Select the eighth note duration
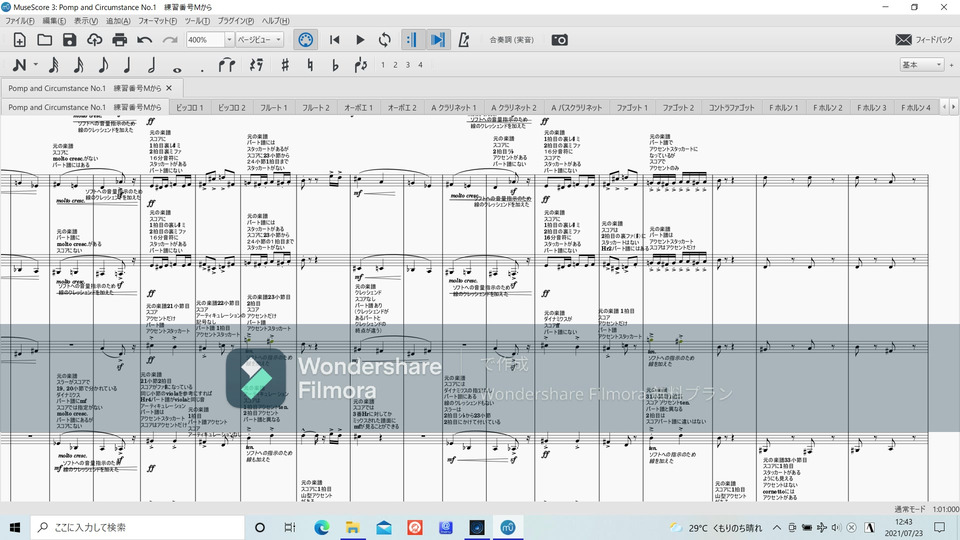960x540 pixels. click(103, 65)
